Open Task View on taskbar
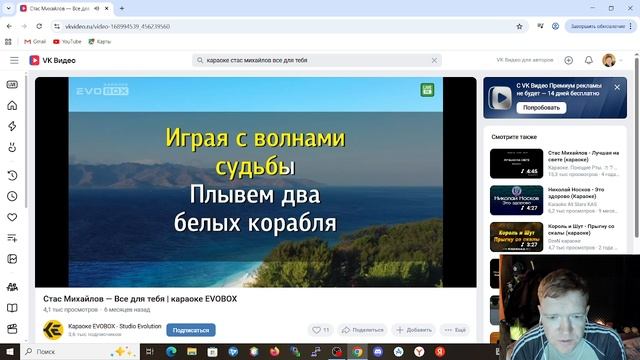 point(150,351)
